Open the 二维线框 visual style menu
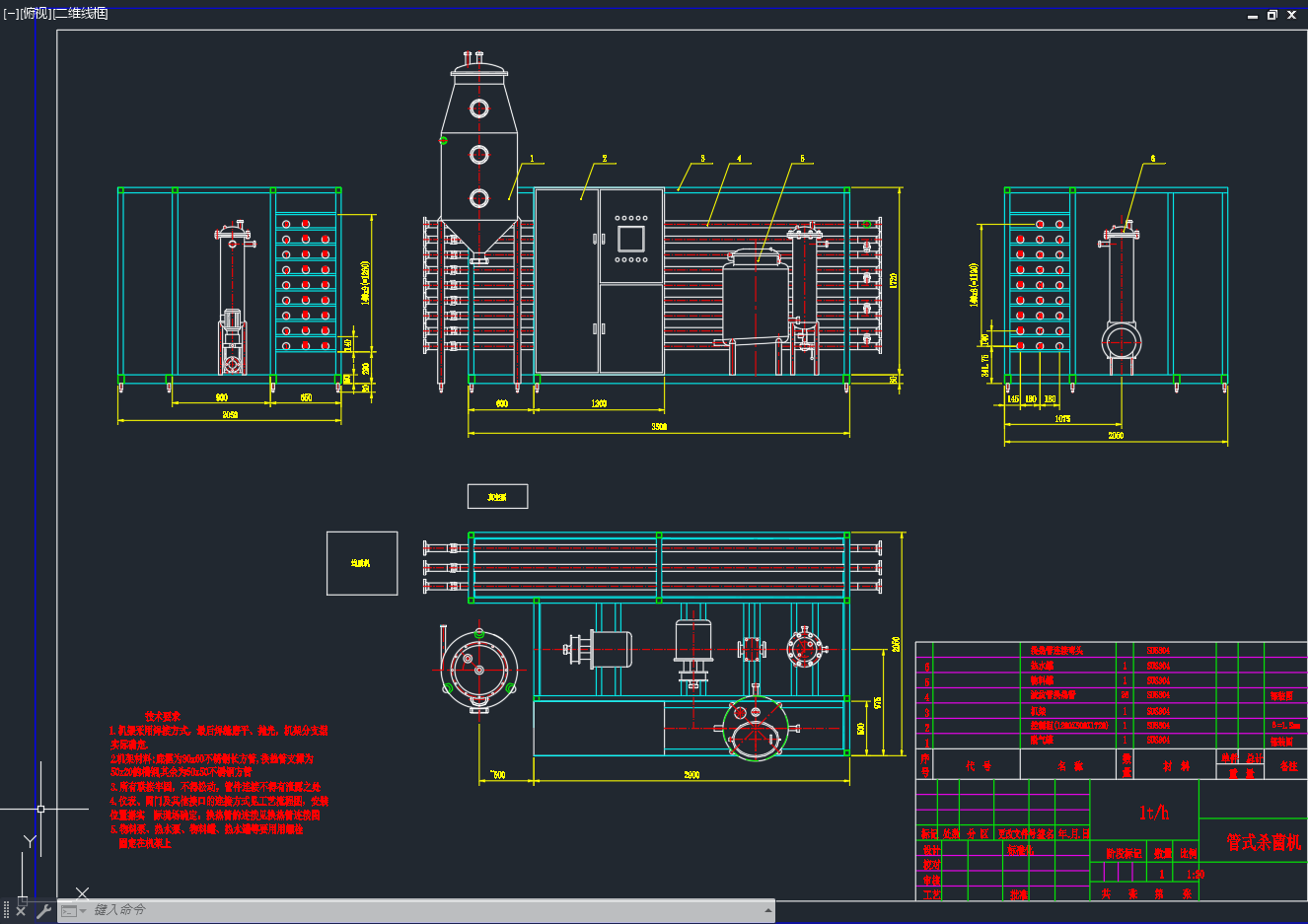 [80, 13]
